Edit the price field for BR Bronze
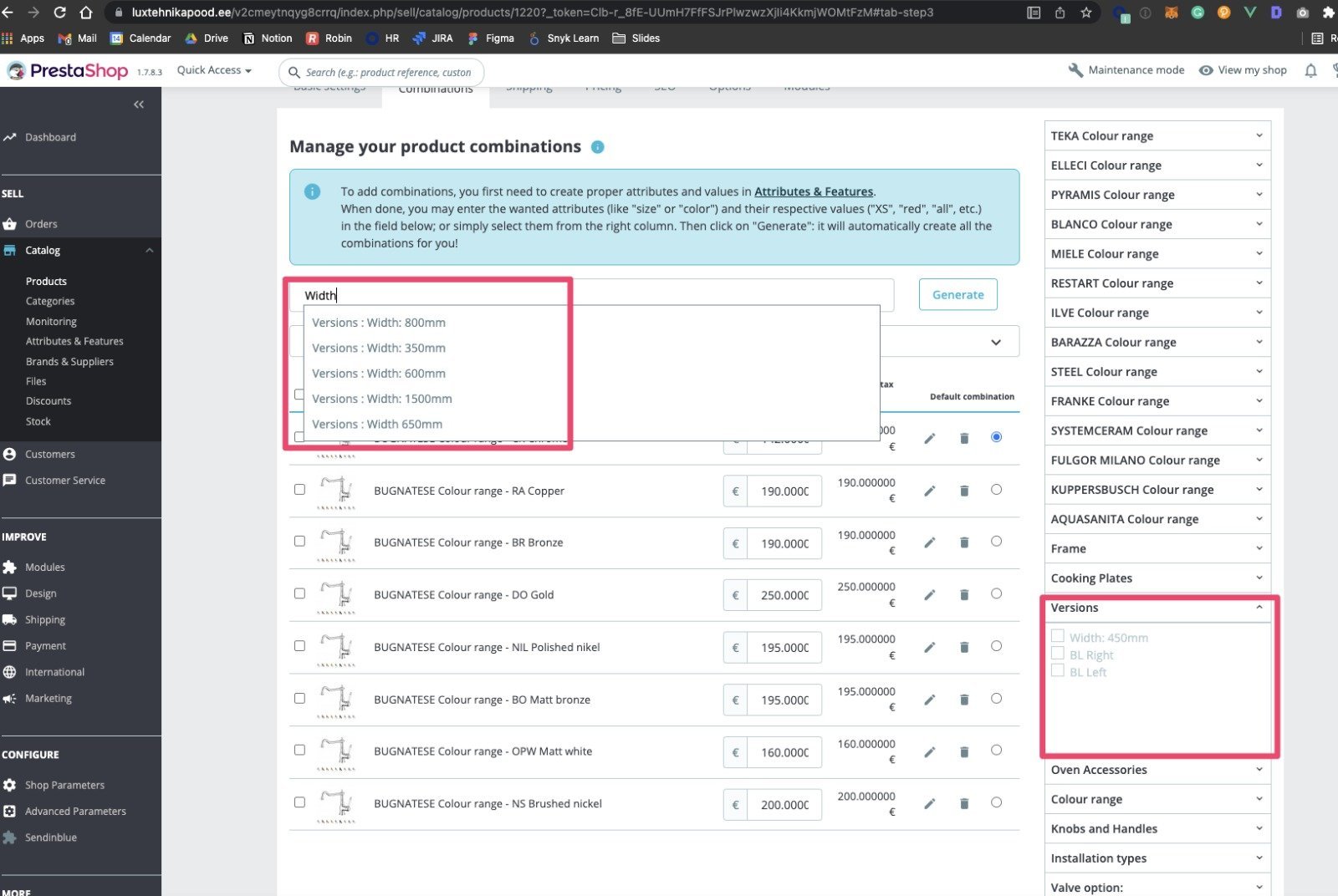Viewport: 1338px width, 896px height. (x=784, y=543)
